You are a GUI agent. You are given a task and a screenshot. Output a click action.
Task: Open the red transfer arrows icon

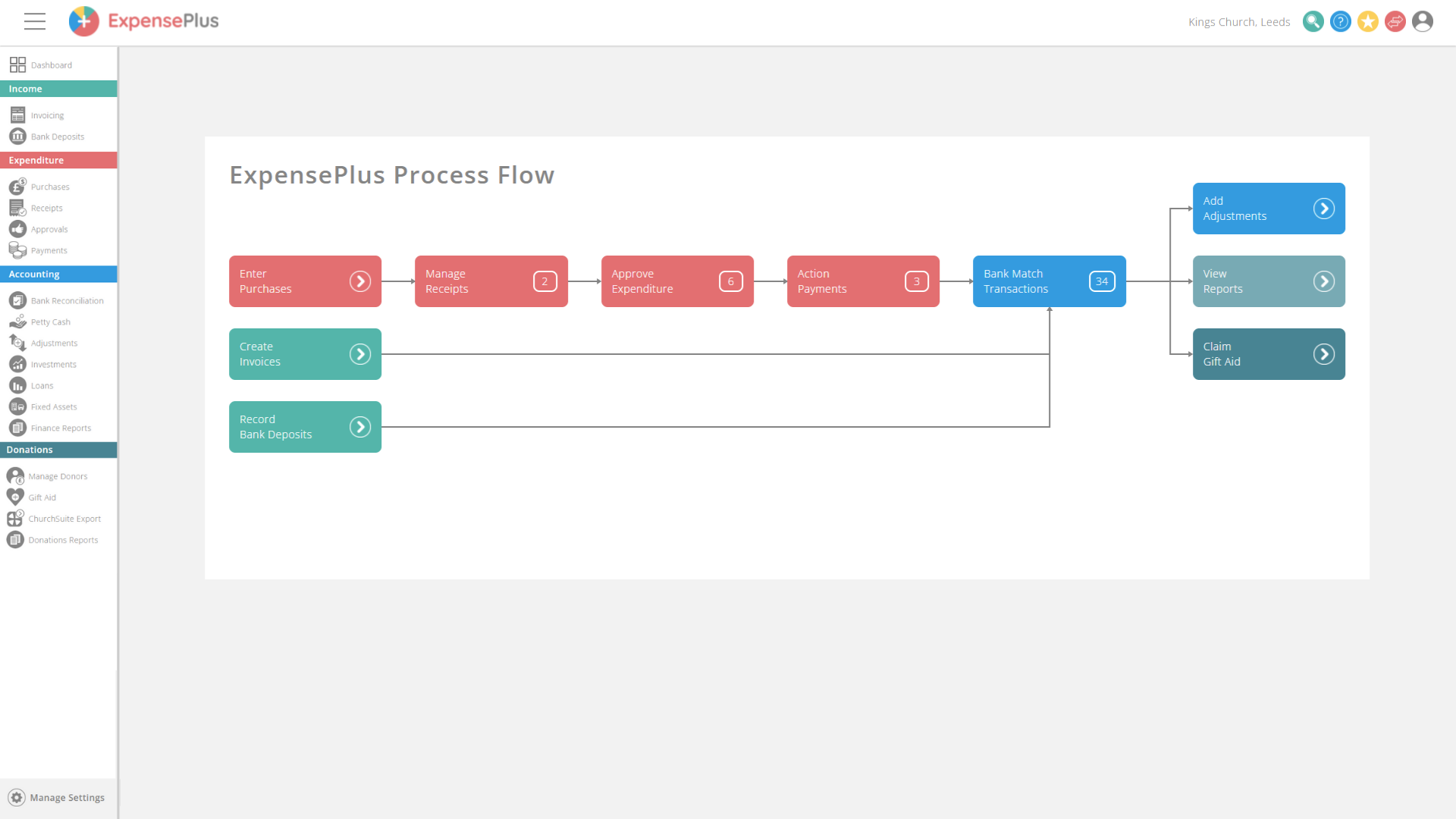click(x=1395, y=21)
